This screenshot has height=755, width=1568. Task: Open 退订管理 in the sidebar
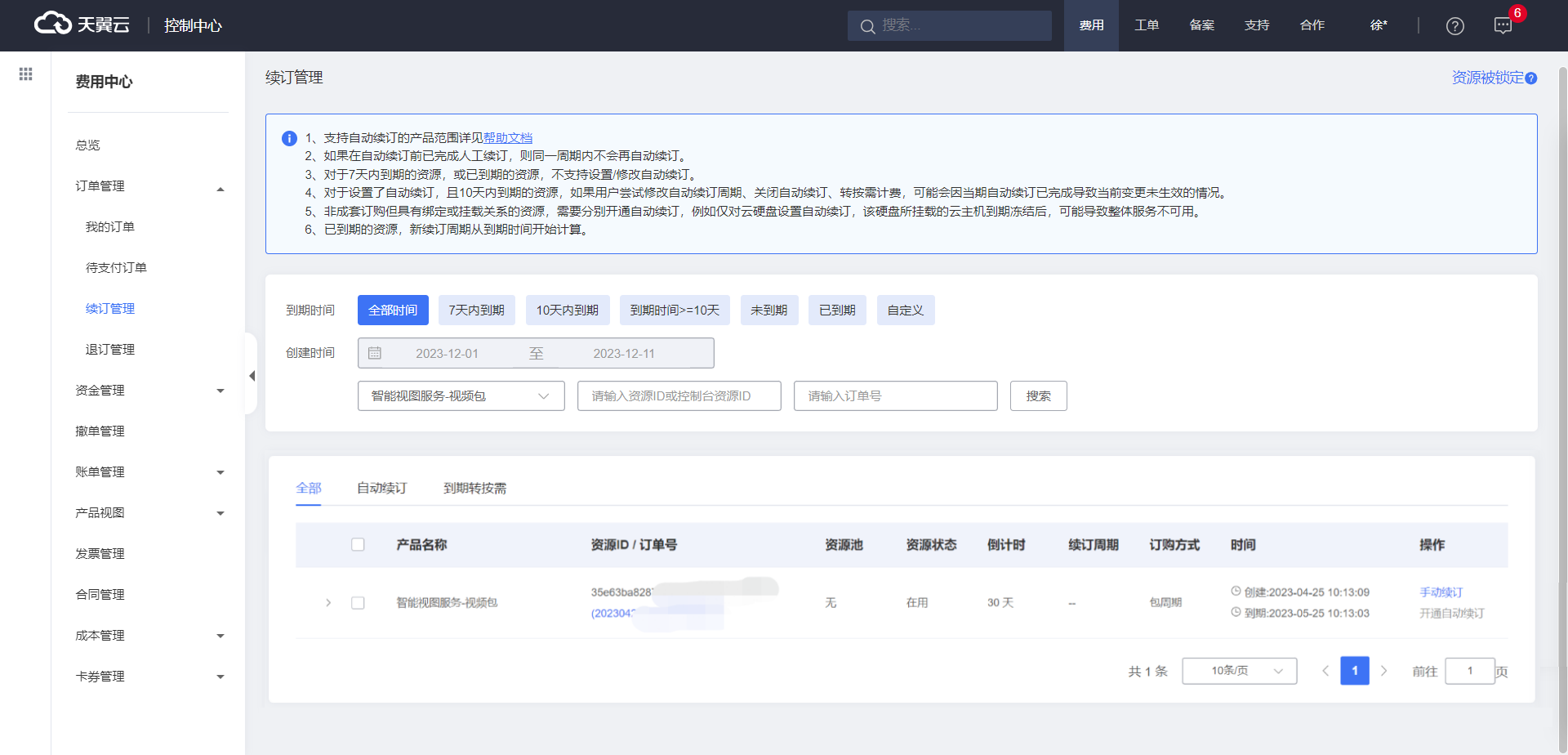click(x=110, y=350)
